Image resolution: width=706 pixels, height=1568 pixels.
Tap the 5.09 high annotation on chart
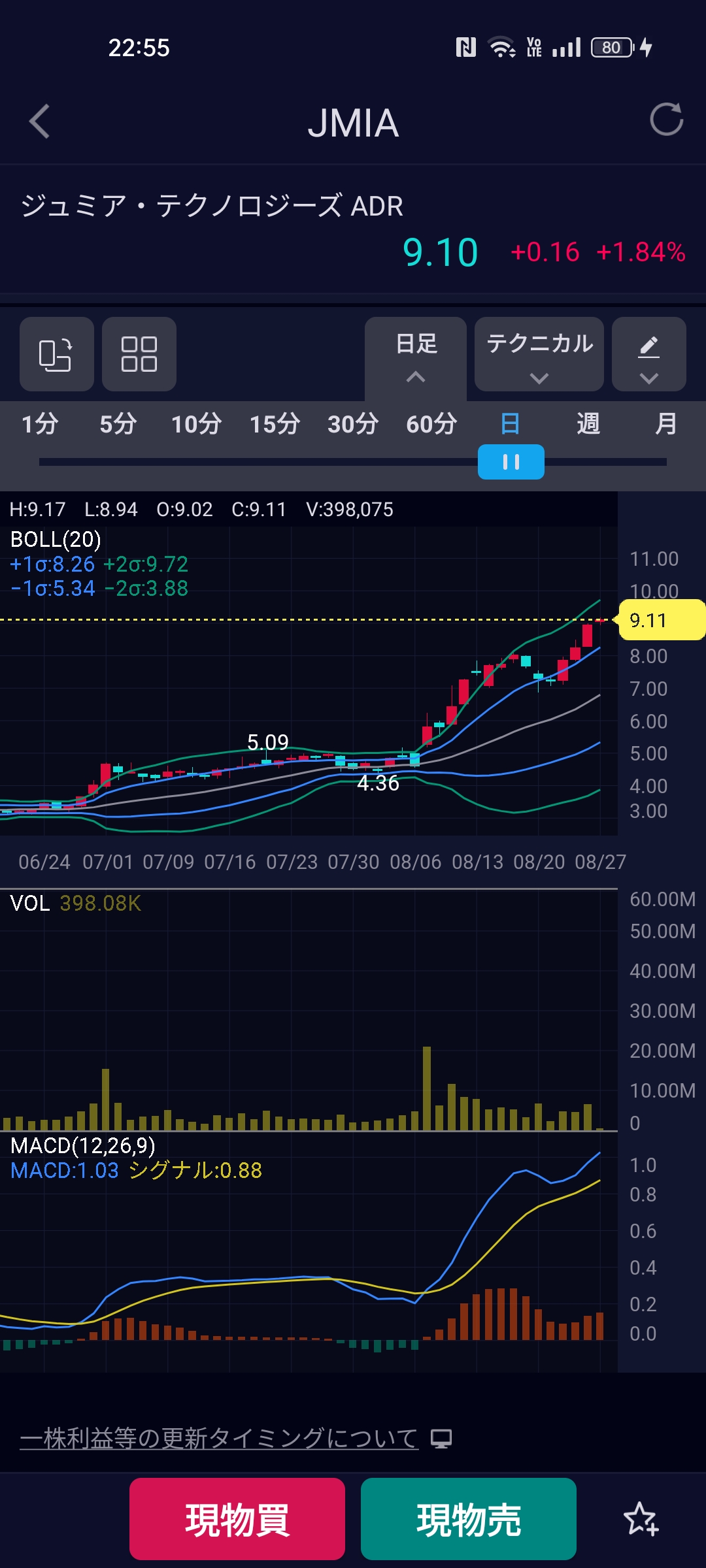(x=268, y=742)
